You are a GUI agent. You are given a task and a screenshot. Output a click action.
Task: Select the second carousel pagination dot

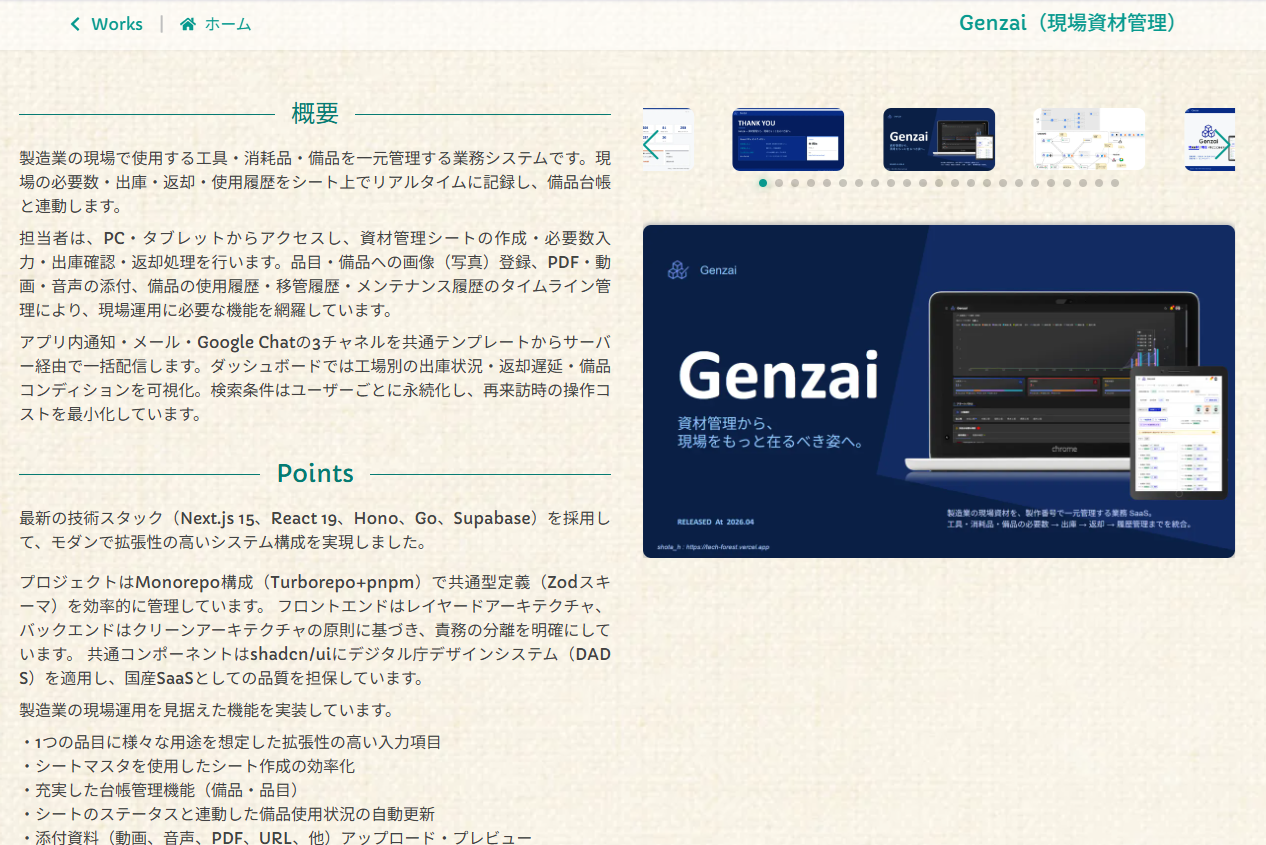779,183
